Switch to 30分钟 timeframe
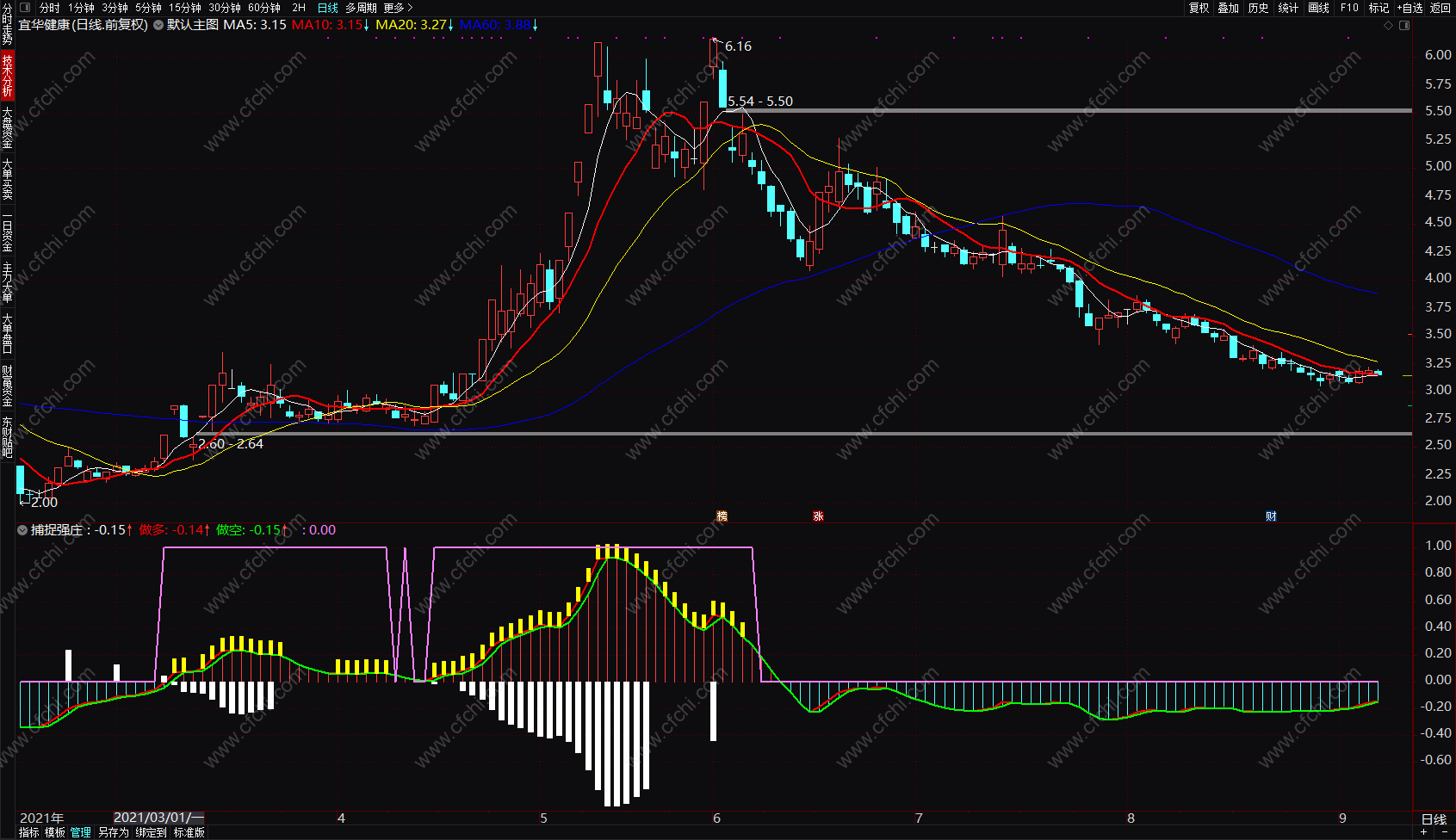This screenshot has height=840, width=1456. (x=225, y=8)
